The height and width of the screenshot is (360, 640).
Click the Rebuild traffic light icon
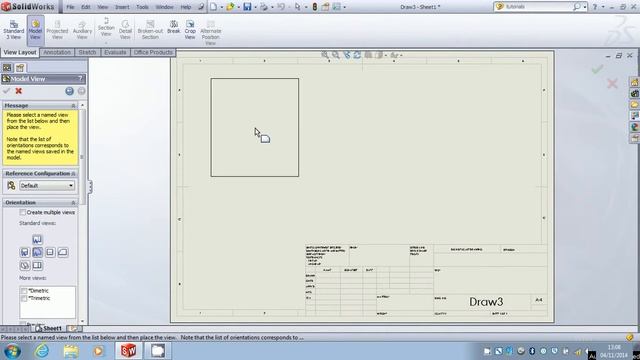pos(315,7)
